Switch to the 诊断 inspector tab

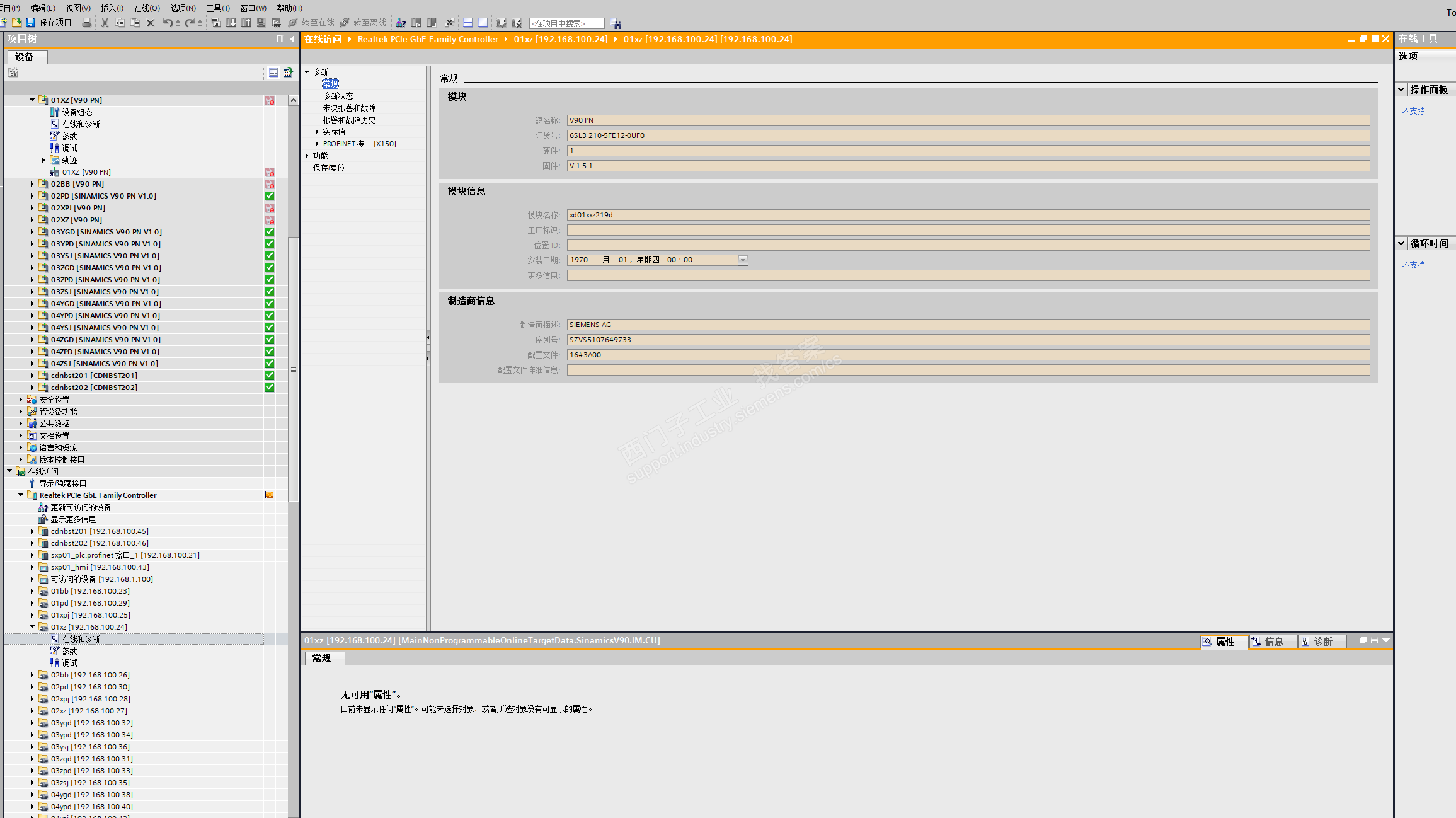click(1322, 642)
